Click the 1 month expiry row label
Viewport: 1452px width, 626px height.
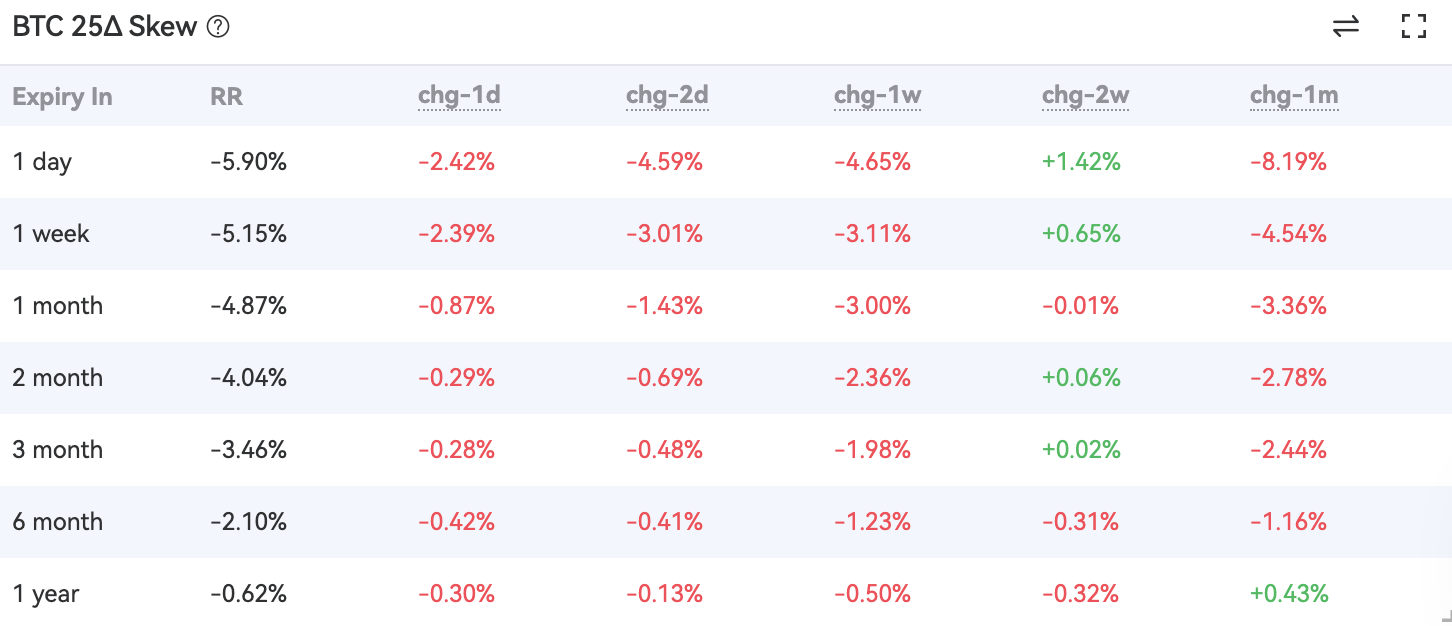click(58, 306)
